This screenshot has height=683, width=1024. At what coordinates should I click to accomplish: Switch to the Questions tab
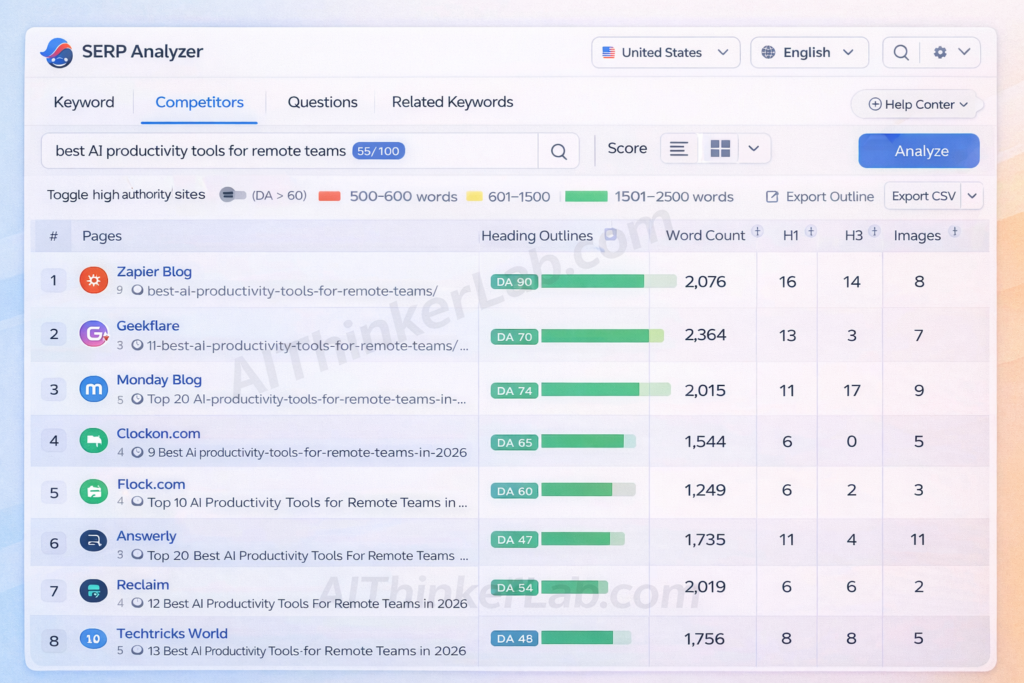point(321,102)
